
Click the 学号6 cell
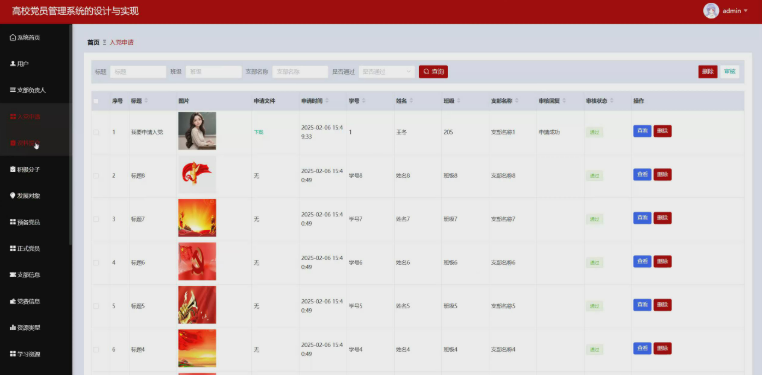click(356, 262)
